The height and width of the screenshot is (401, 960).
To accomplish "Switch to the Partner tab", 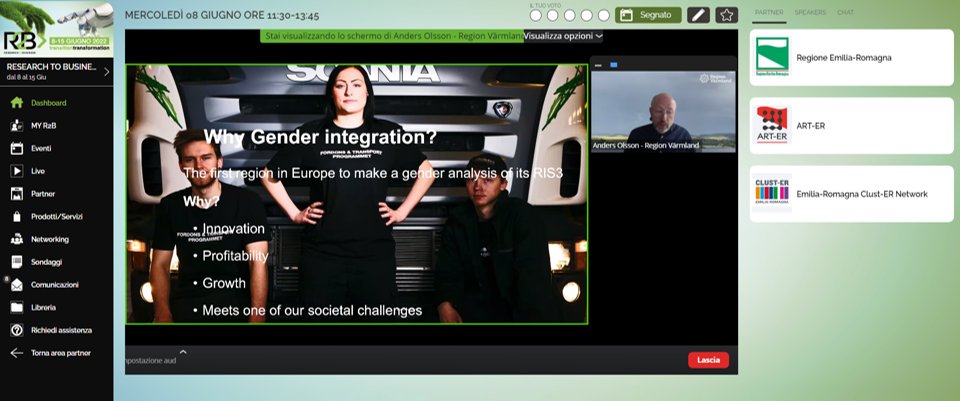I will [x=769, y=12].
